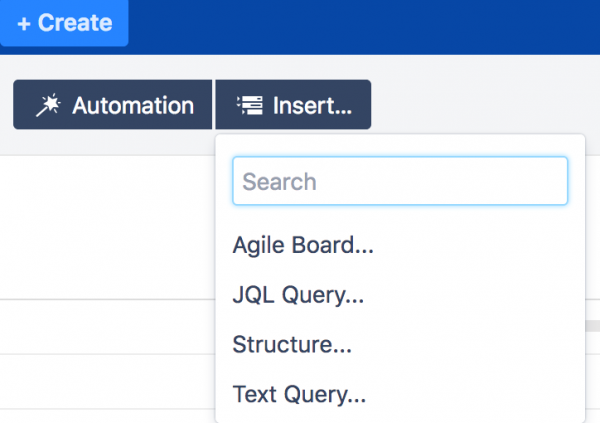Collapse the Insert... dropdown menu
Viewport: 600px width, 423px height.
[293, 105]
